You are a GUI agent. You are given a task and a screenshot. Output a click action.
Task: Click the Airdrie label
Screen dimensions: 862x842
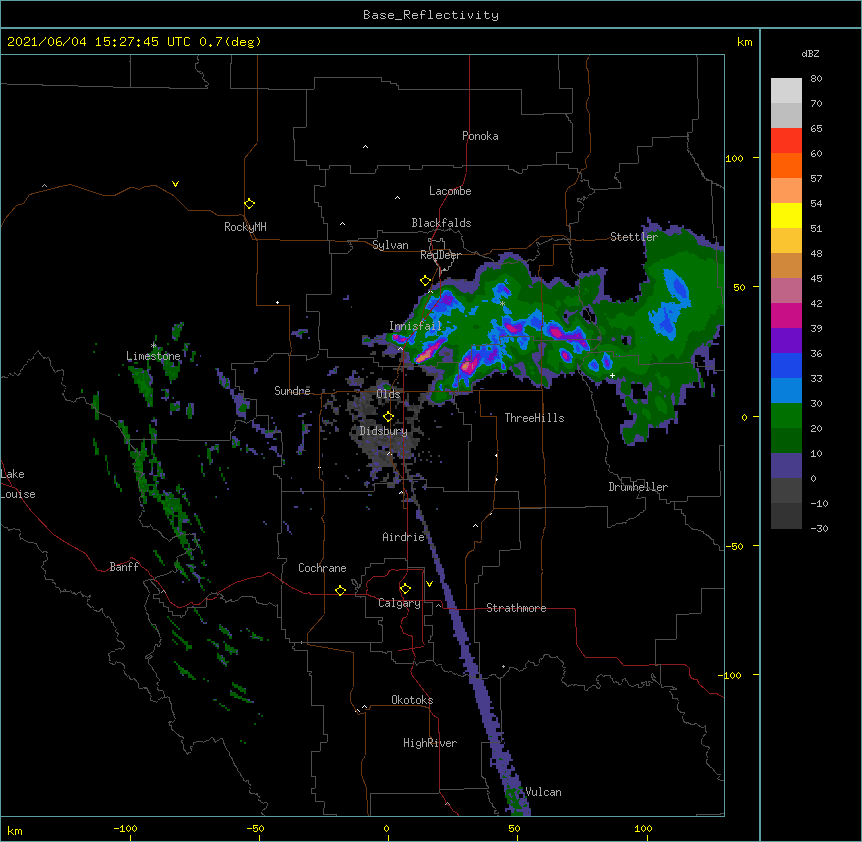coord(404,537)
